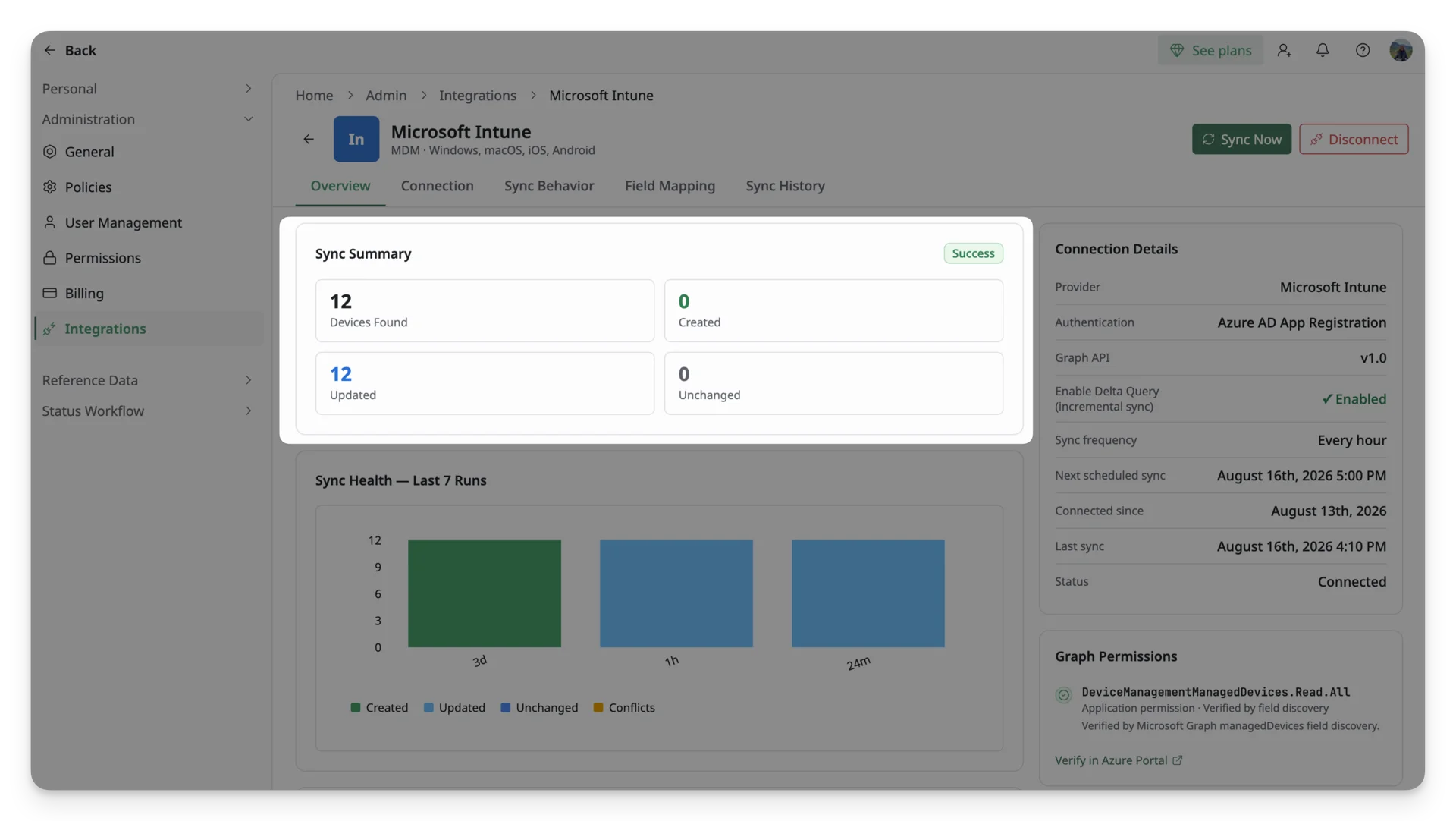The width and height of the screenshot is (1456, 821).
Task: Go to Home in breadcrumb
Action: point(314,96)
